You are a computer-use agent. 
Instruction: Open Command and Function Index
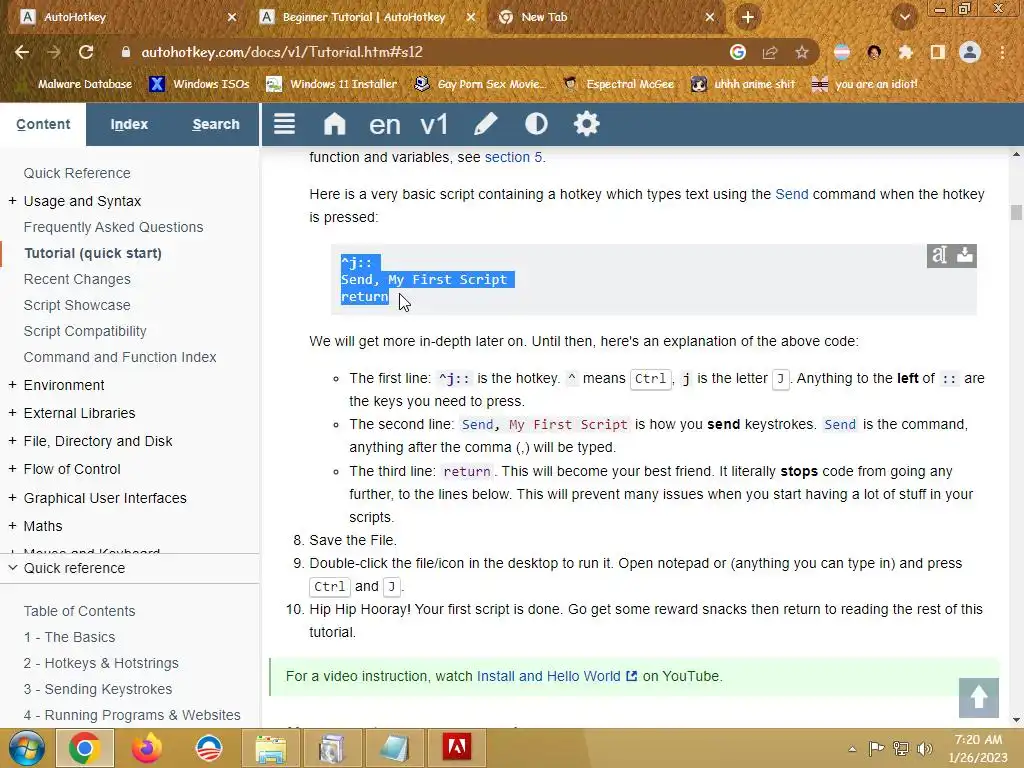120,357
